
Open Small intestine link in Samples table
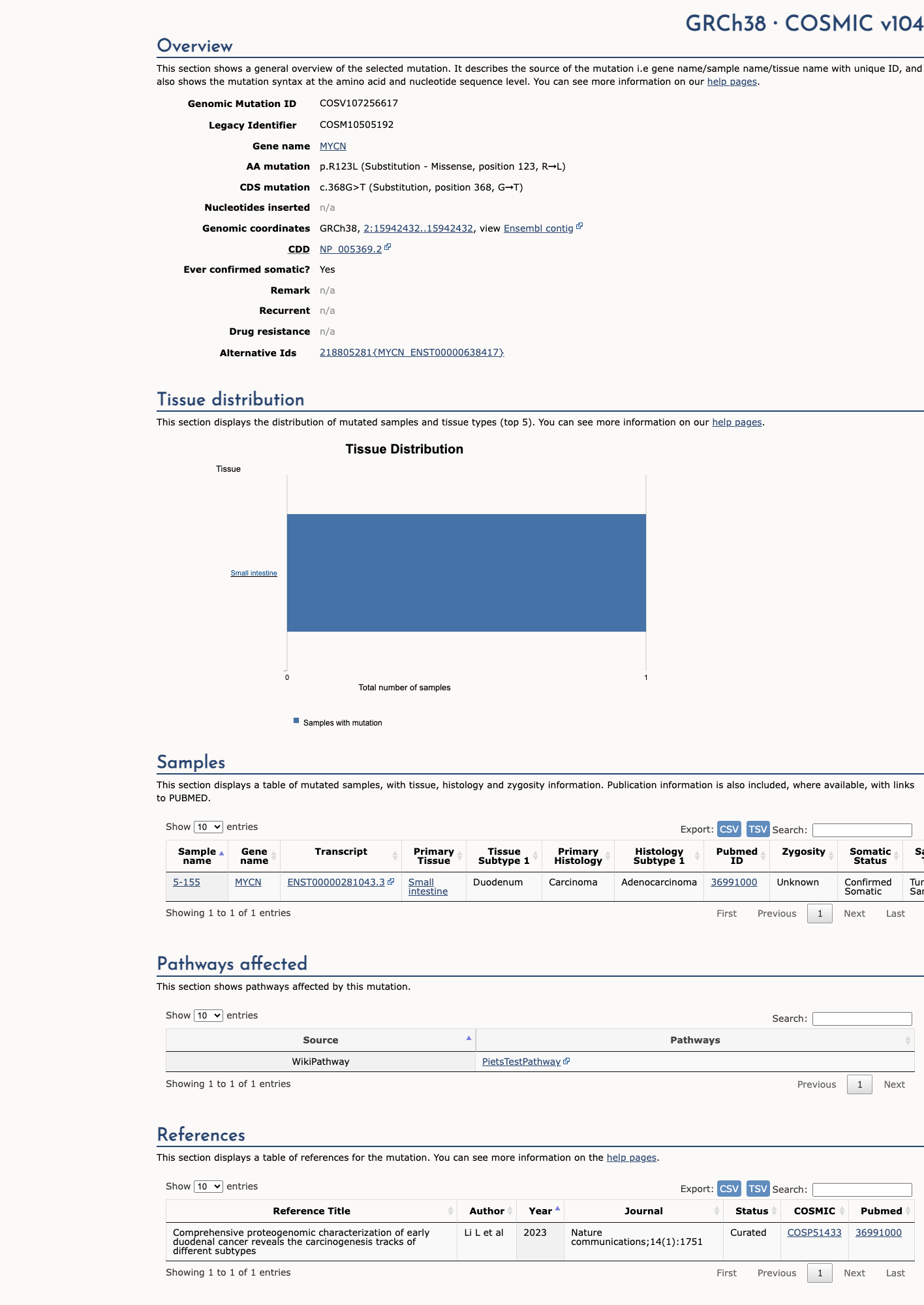(428, 887)
